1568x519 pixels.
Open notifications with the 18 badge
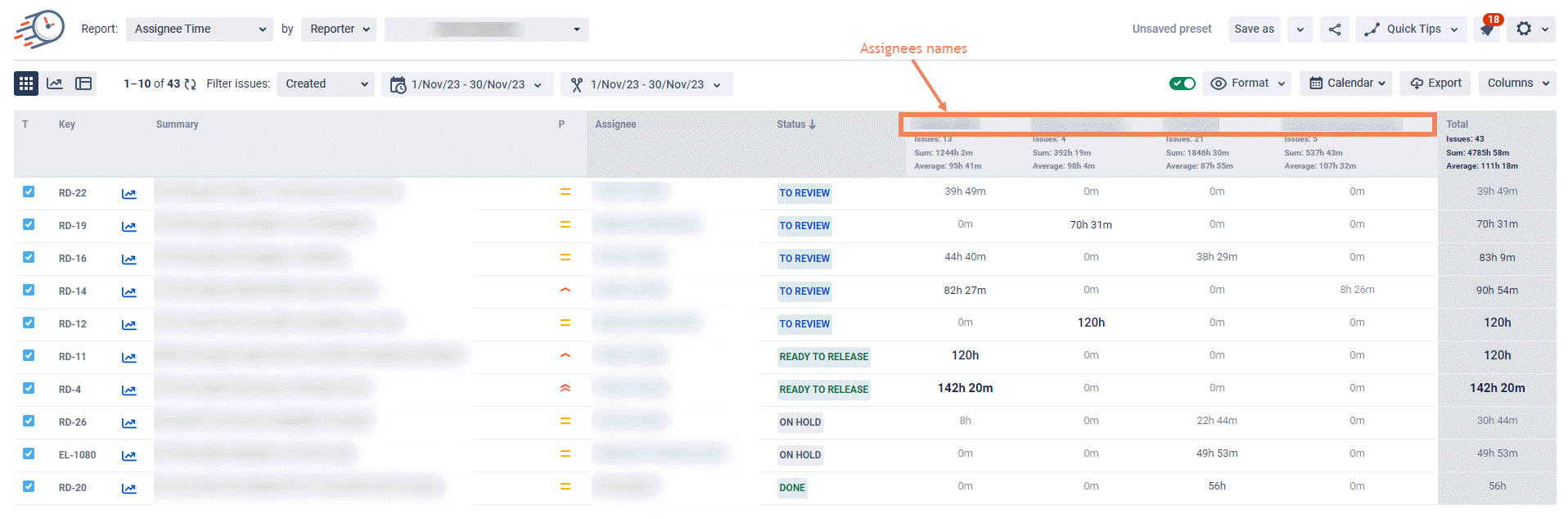(1487, 29)
